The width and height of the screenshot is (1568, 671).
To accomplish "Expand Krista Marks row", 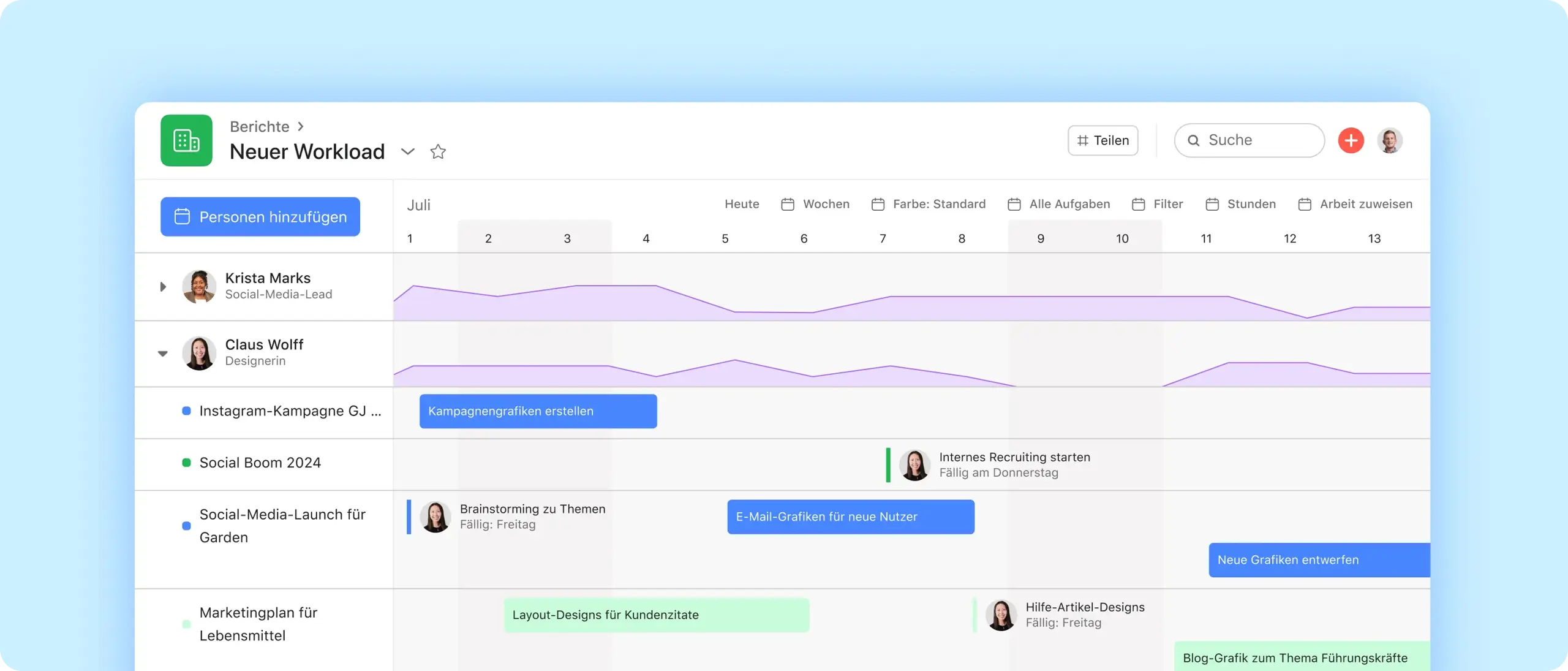I will 163,287.
